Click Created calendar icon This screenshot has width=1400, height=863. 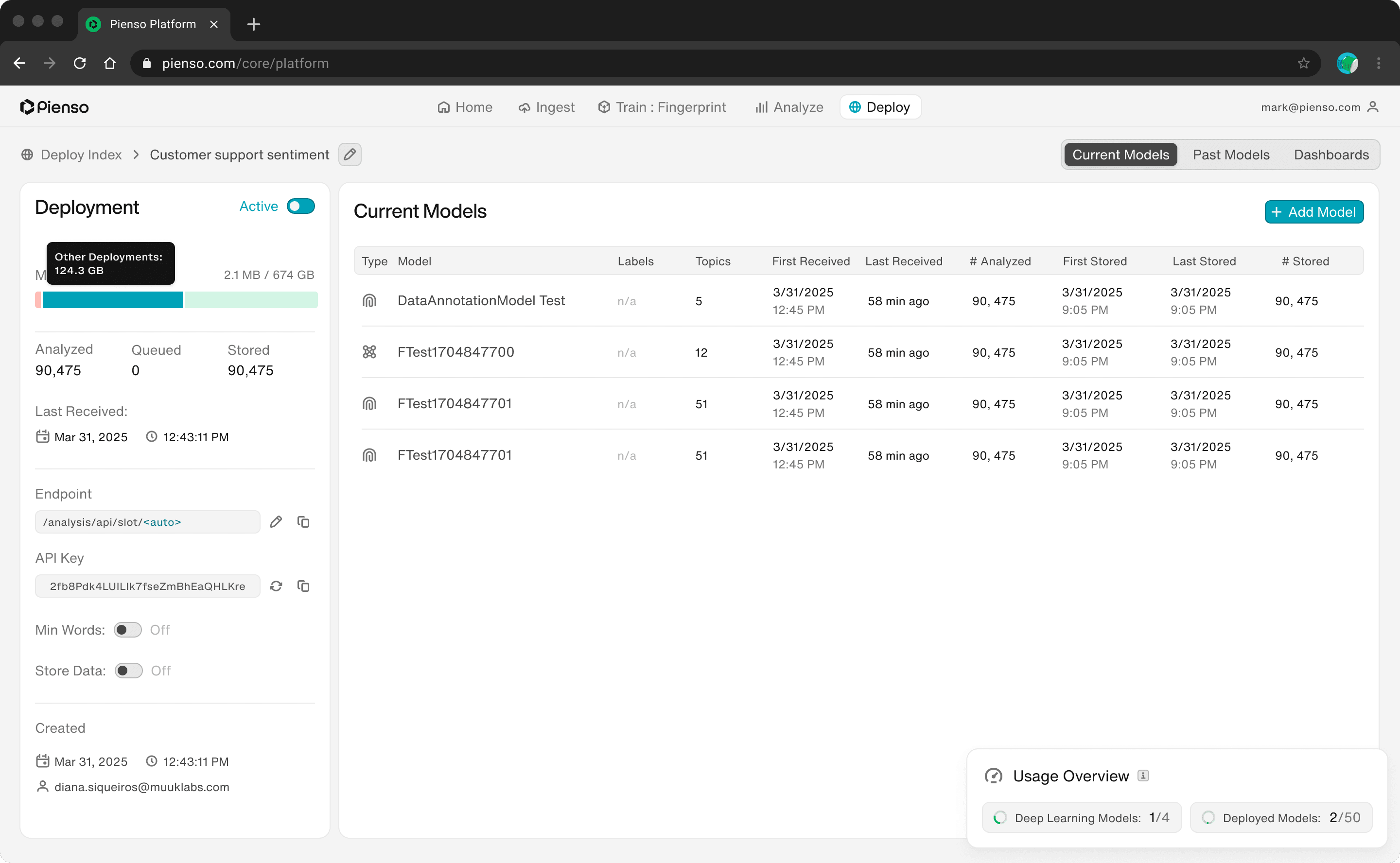click(42, 761)
